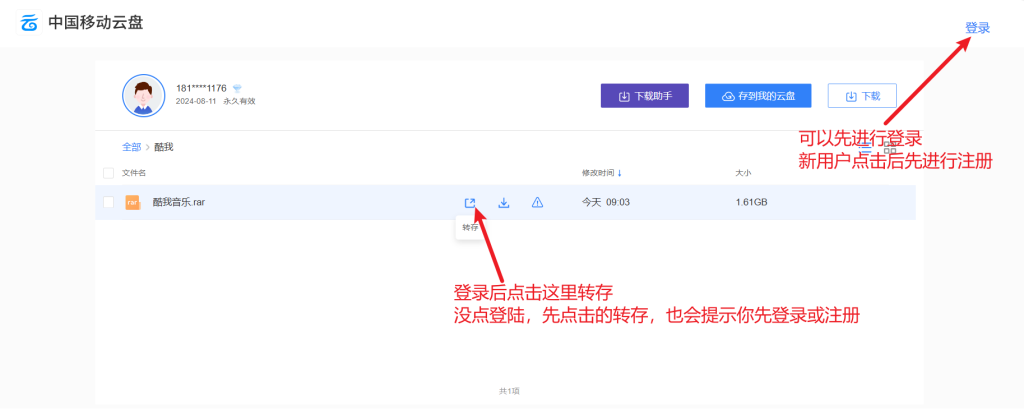Image resolution: width=1024 pixels, height=409 pixels.
Task: Click the 存到我的云盘 button
Action: (758, 96)
